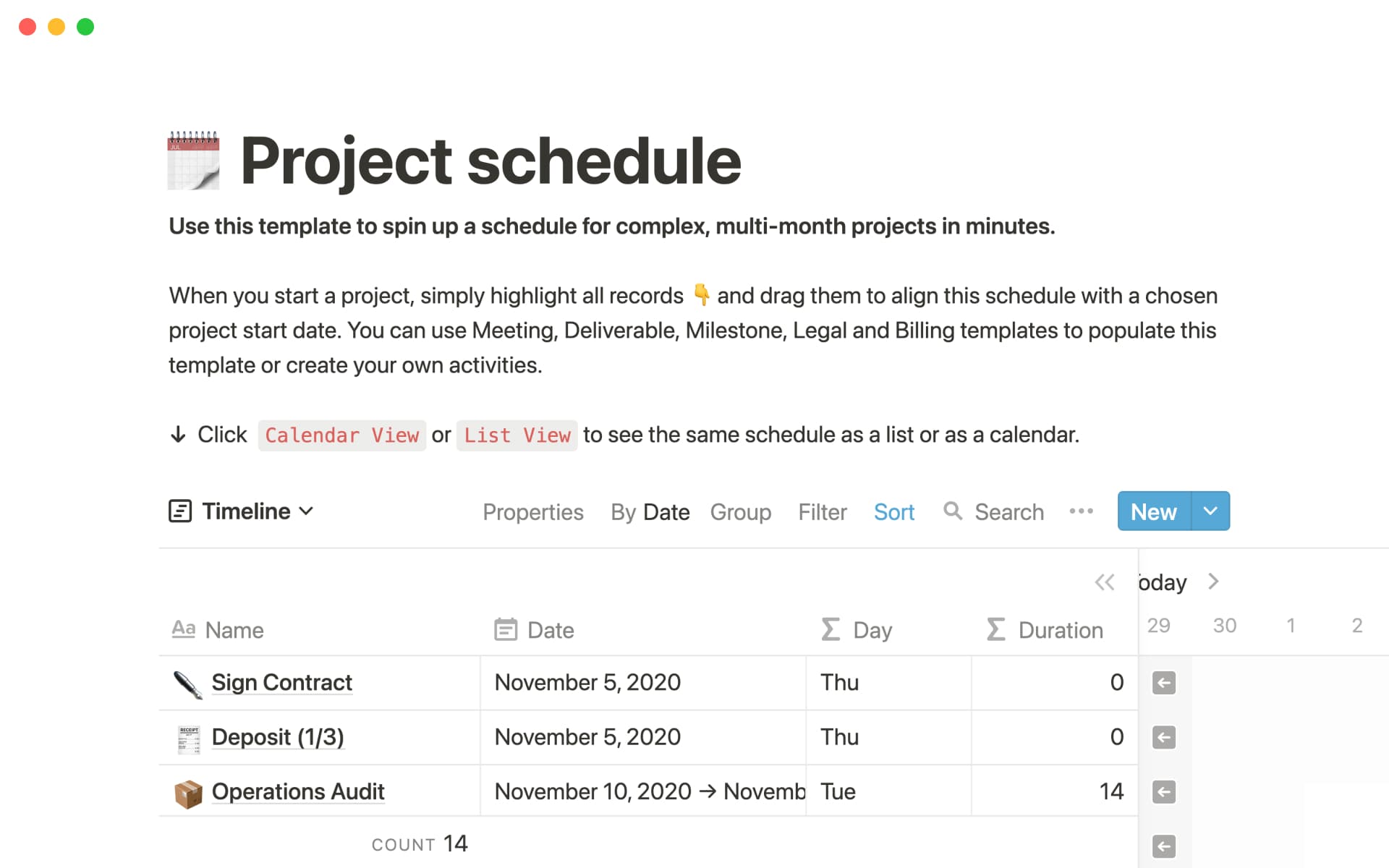Open the Timeline view switcher chevron
The width and height of the screenshot is (1389, 868).
(307, 511)
